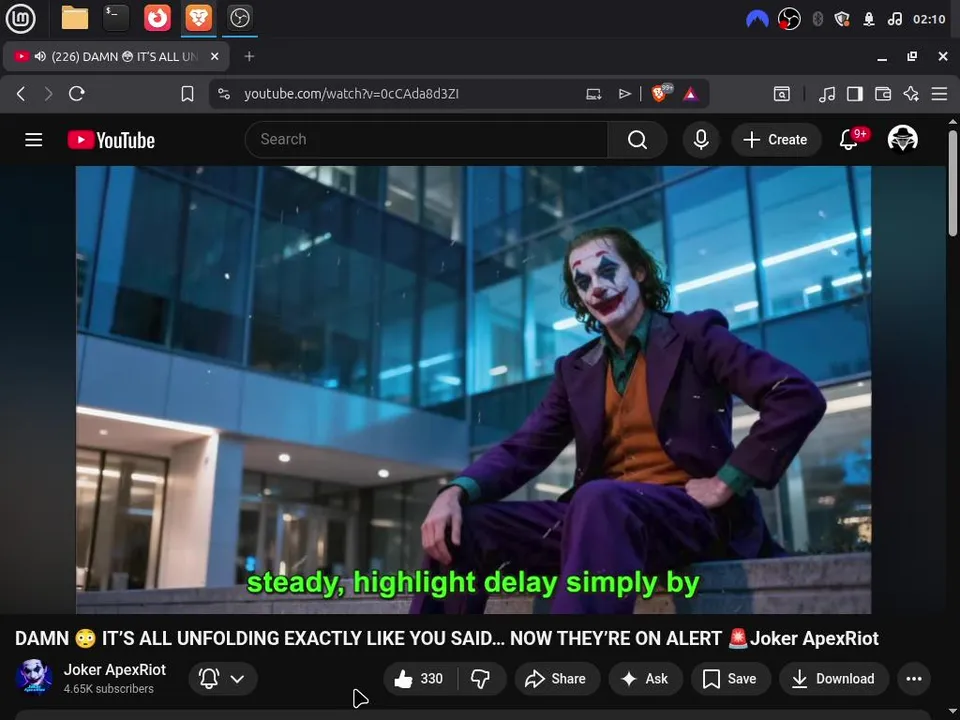This screenshot has height=720, width=960.
Task: Click the share/send arrow in address bar
Action: coord(624,94)
